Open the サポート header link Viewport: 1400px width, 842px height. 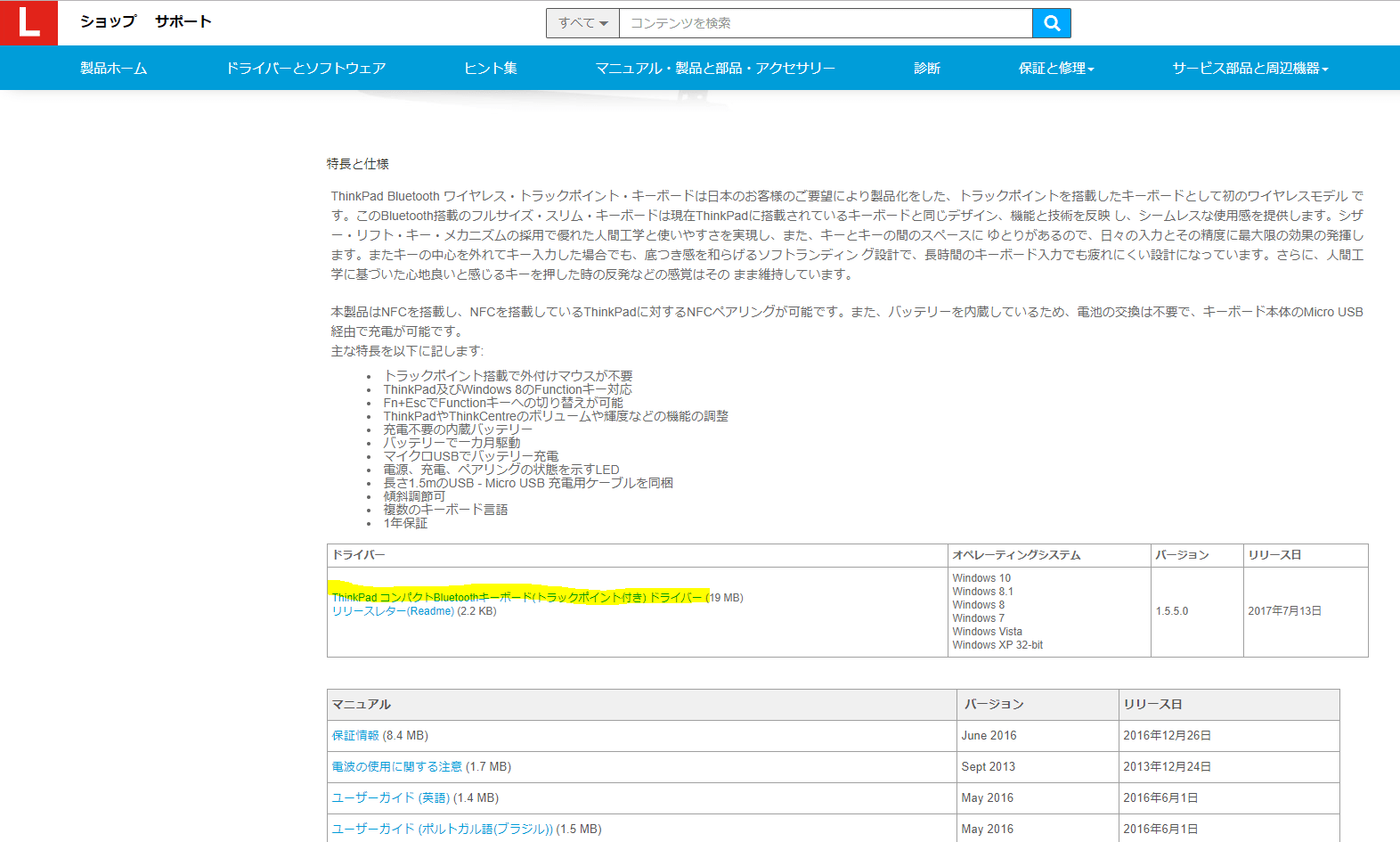coord(183,21)
